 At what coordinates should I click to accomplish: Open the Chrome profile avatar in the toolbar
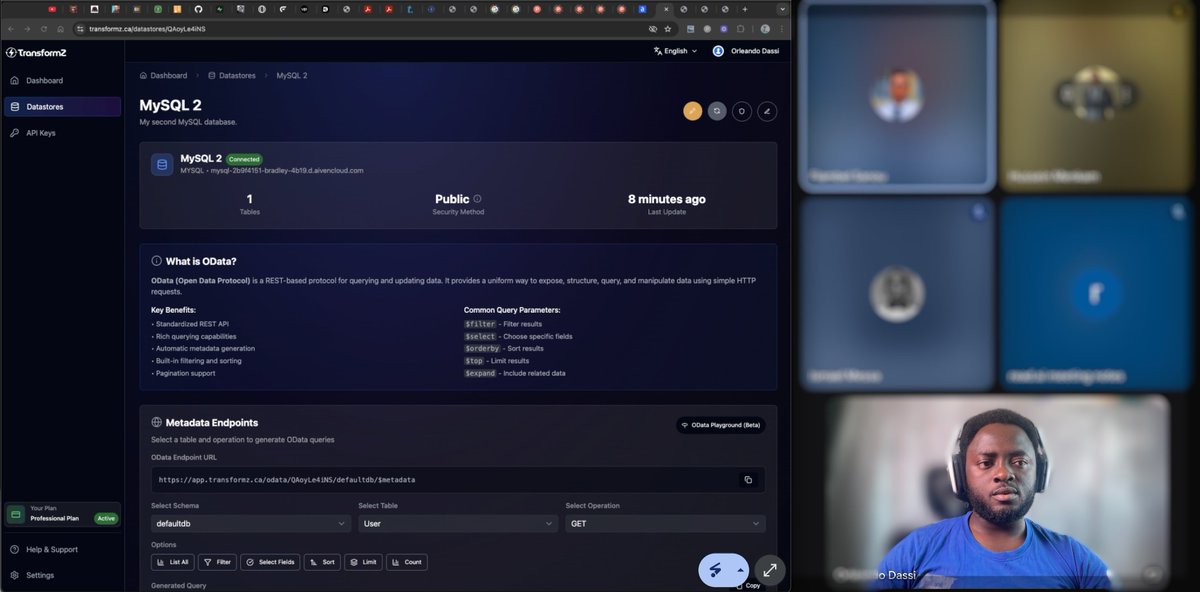coord(765,29)
